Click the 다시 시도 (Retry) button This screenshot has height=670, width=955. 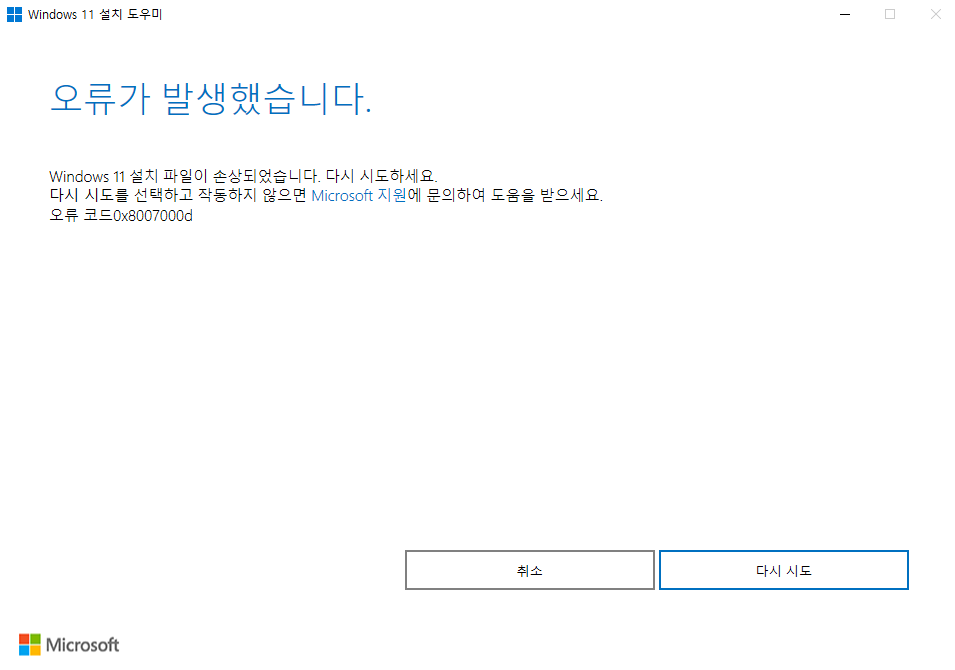click(x=784, y=570)
